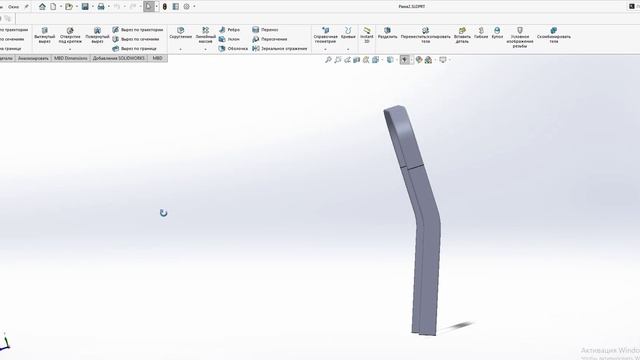640x360 pixels.
Task: Select Mirror (Зеркальное отражение) tool
Action: 280,49
